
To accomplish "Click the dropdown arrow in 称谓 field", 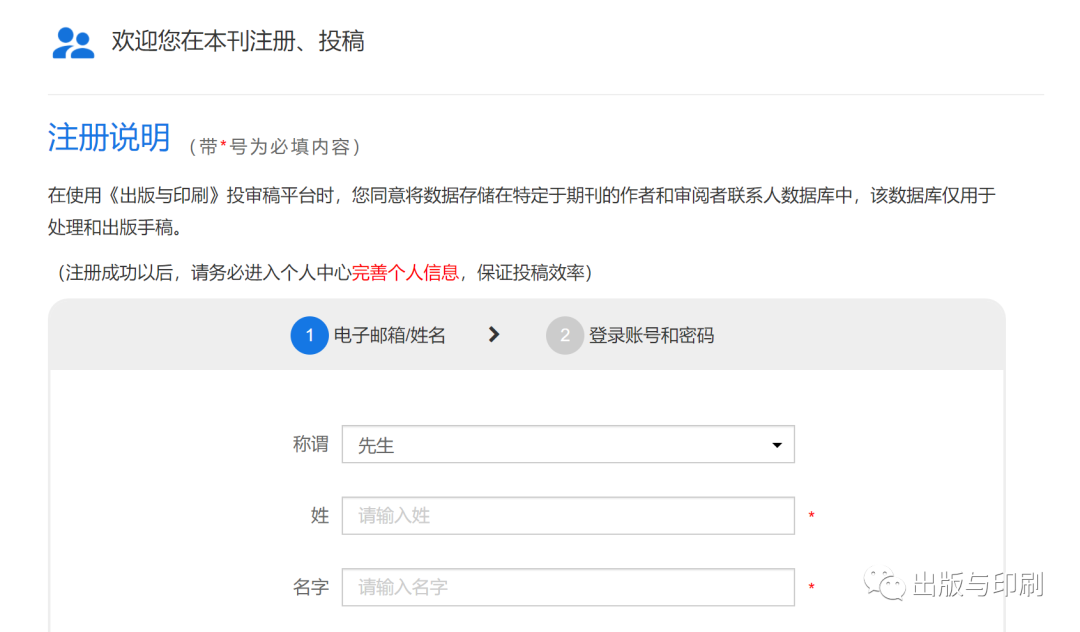I will [x=777, y=445].
